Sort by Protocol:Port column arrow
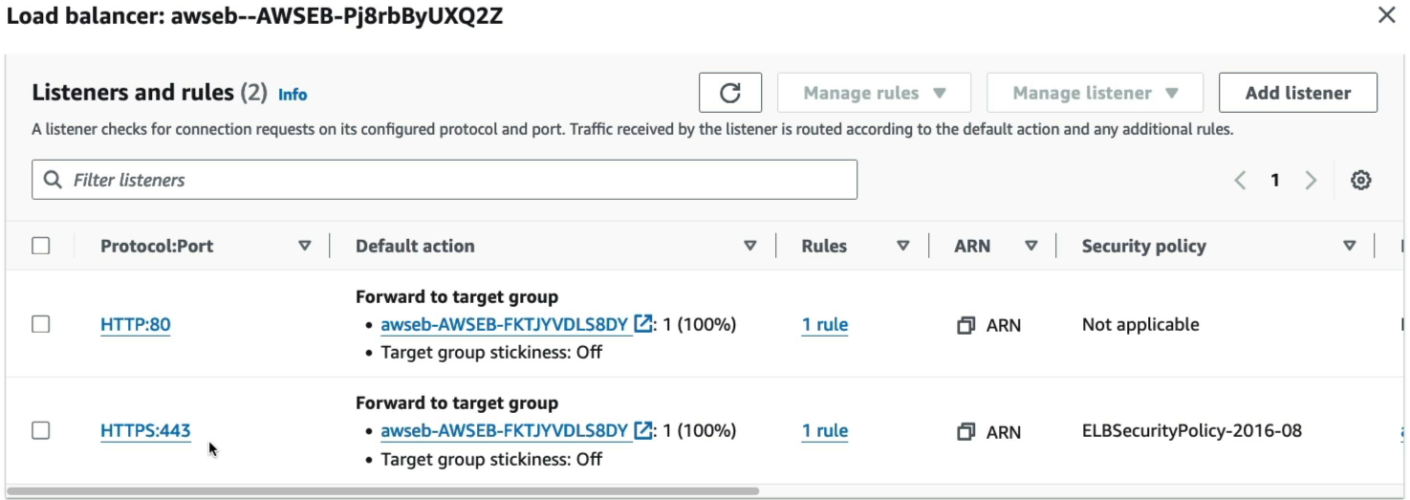 coord(305,246)
